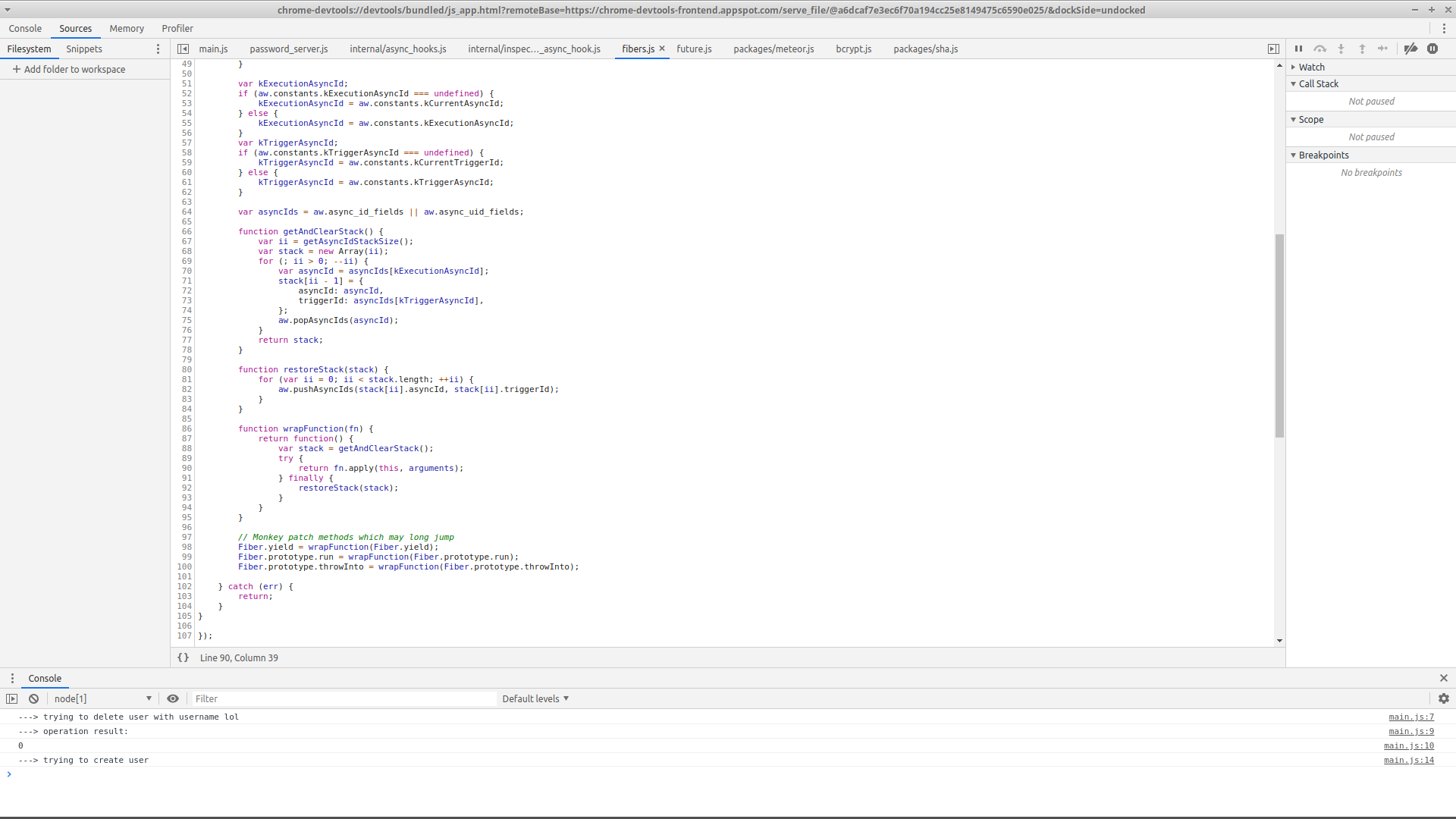
Task: Step out of current function
Action: click(1362, 49)
